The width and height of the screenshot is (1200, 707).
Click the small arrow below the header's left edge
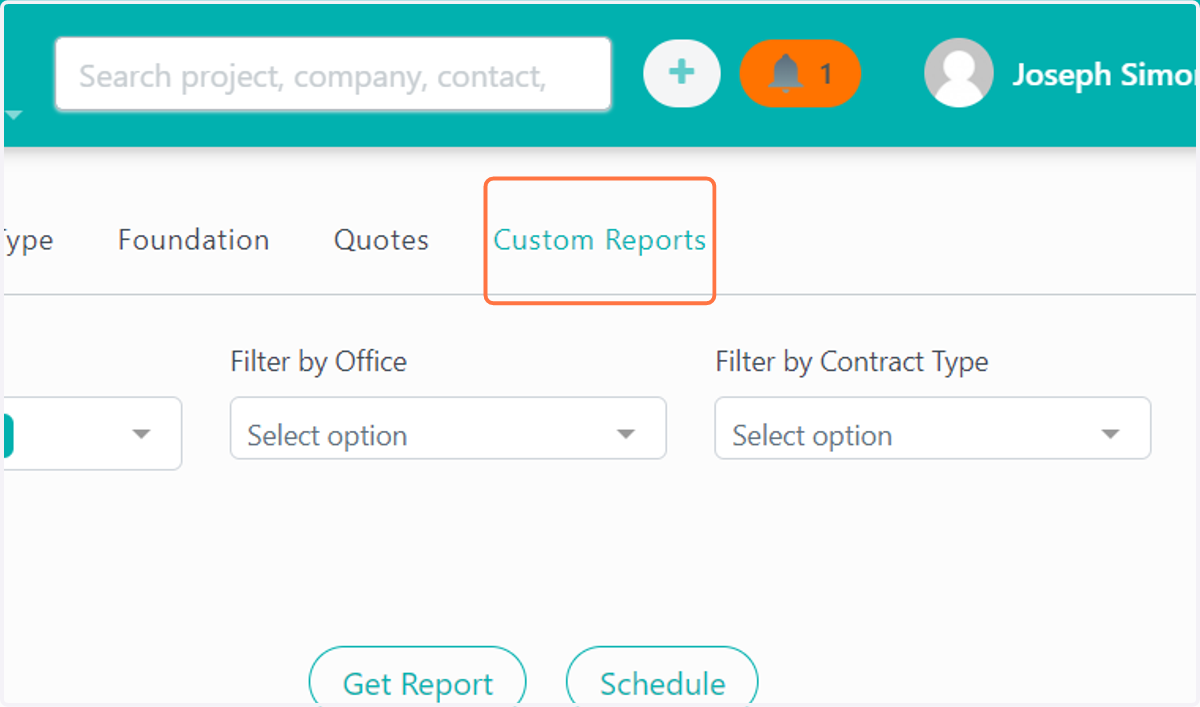13,115
